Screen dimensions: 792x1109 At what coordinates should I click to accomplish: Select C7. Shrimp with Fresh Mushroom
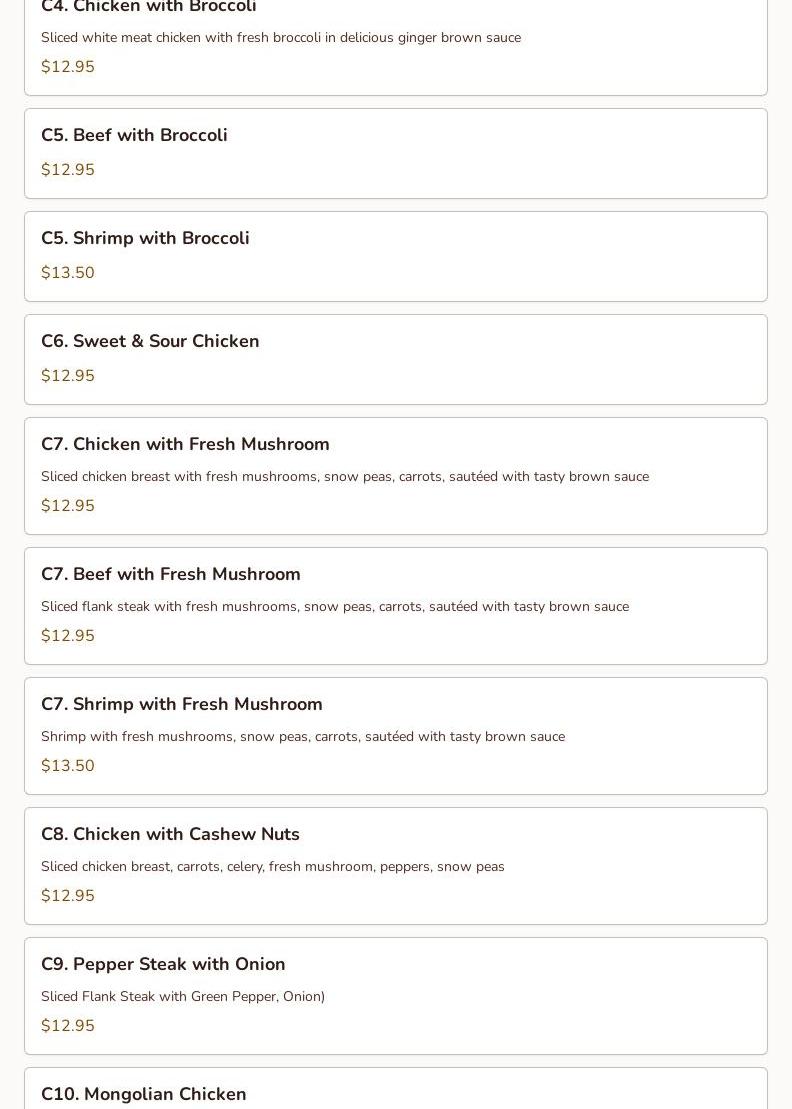pos(396,736)
